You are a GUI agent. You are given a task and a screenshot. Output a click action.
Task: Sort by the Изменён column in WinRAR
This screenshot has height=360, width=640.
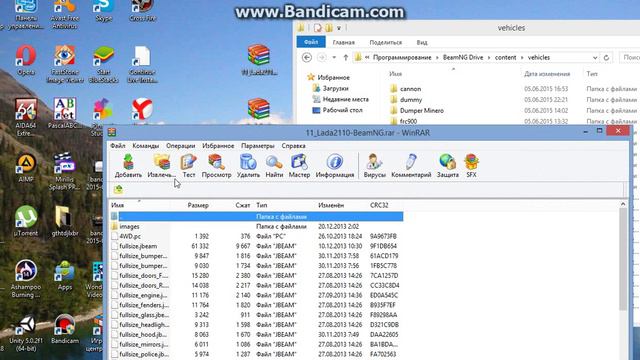[x=331, y=205]
